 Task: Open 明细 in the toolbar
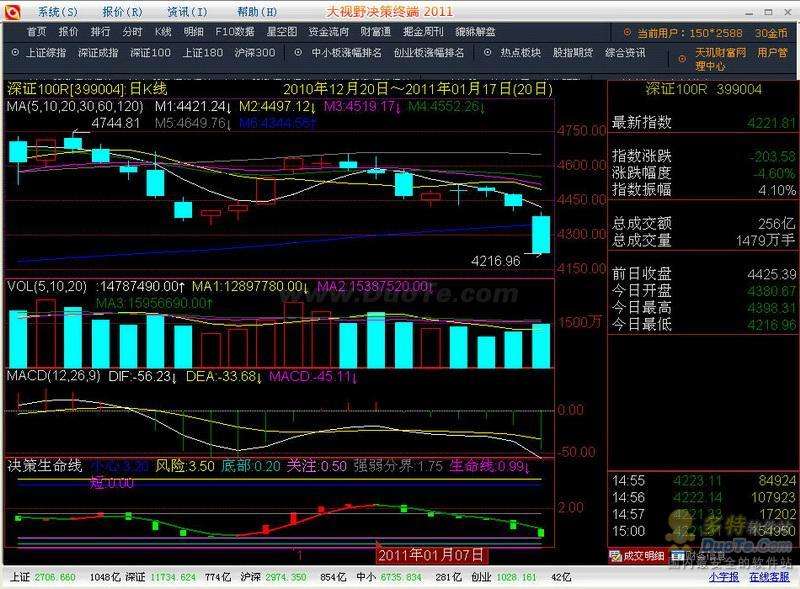[194, 32]
